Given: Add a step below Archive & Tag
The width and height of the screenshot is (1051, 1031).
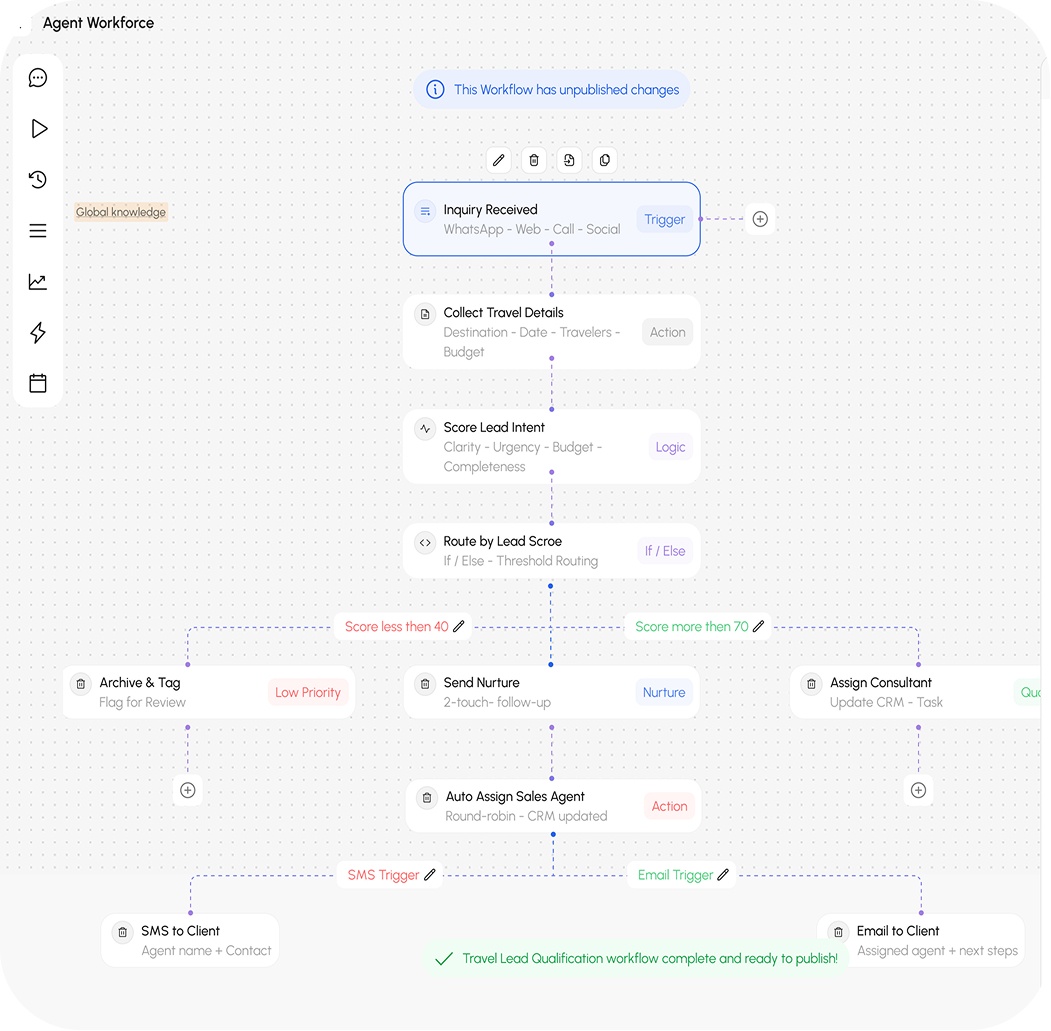Looking at the screenshot, I should [187, 790].
